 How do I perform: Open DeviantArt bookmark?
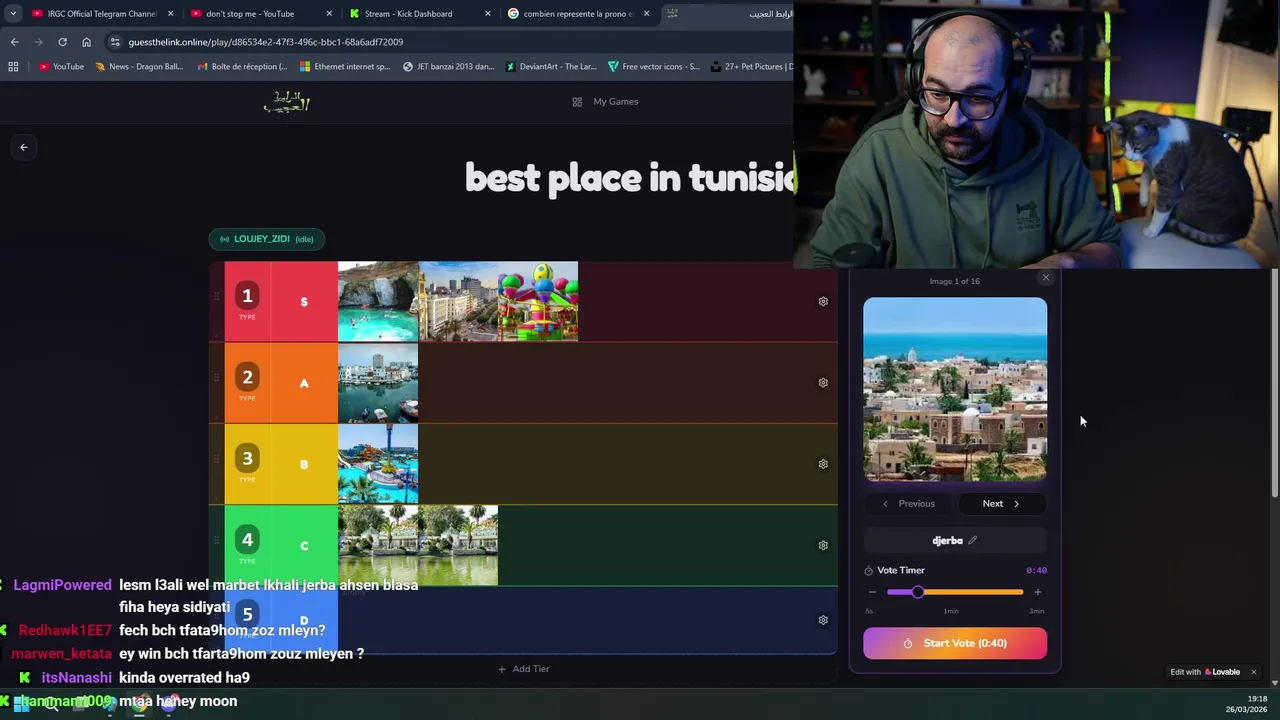(551, 67)
